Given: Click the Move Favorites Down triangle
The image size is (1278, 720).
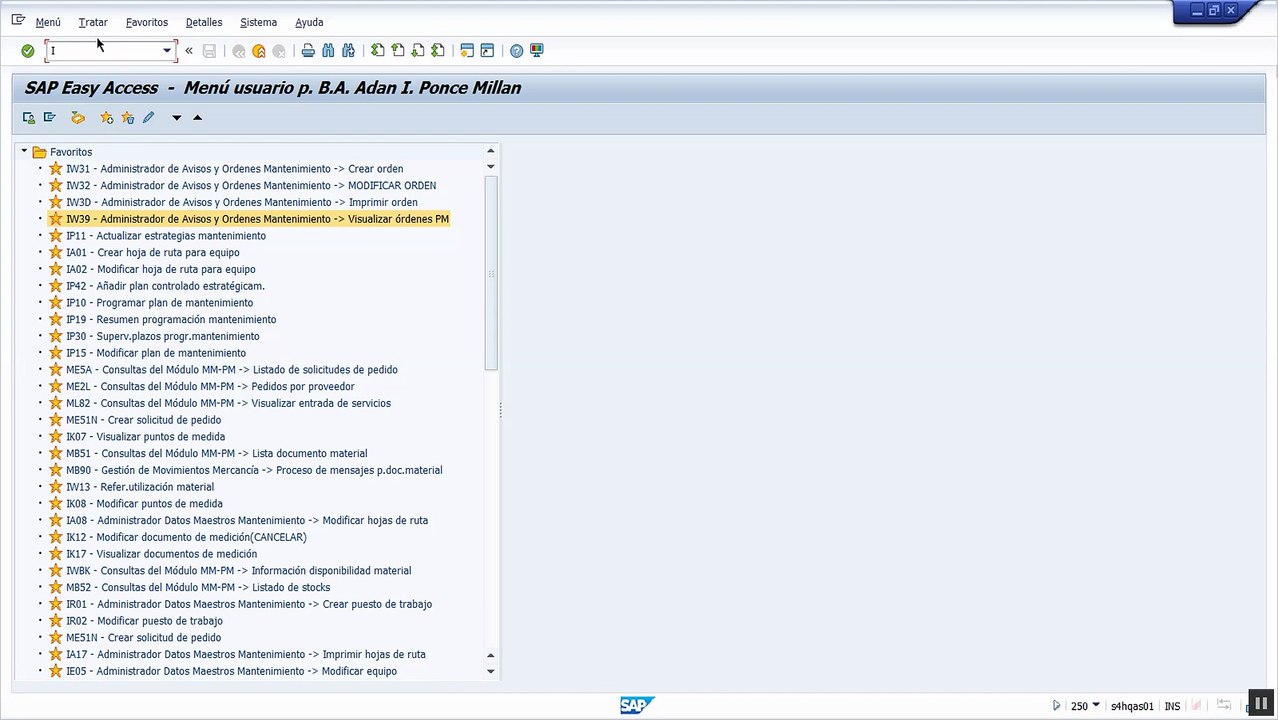Looking at the screenshot, I should click(177, 118).
